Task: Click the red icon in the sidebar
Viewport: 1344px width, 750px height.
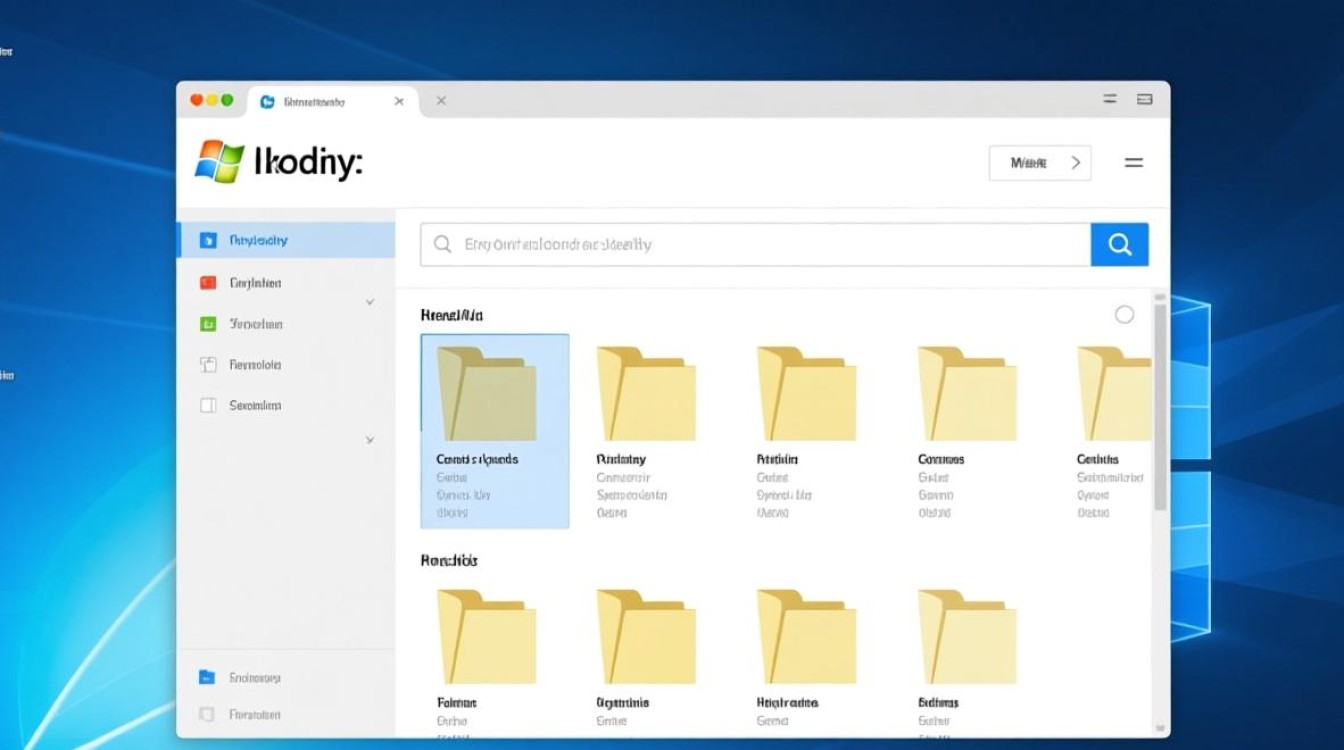Action: coord(210,282)
